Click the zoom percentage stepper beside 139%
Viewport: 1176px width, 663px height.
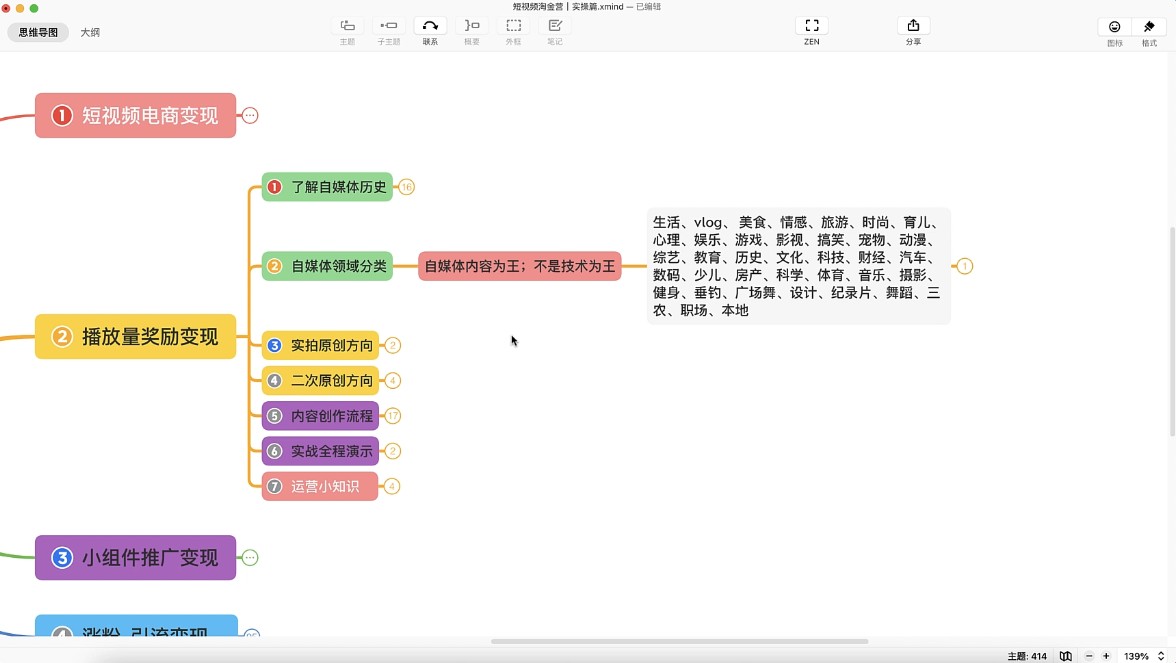click(x=1161, y=656)
